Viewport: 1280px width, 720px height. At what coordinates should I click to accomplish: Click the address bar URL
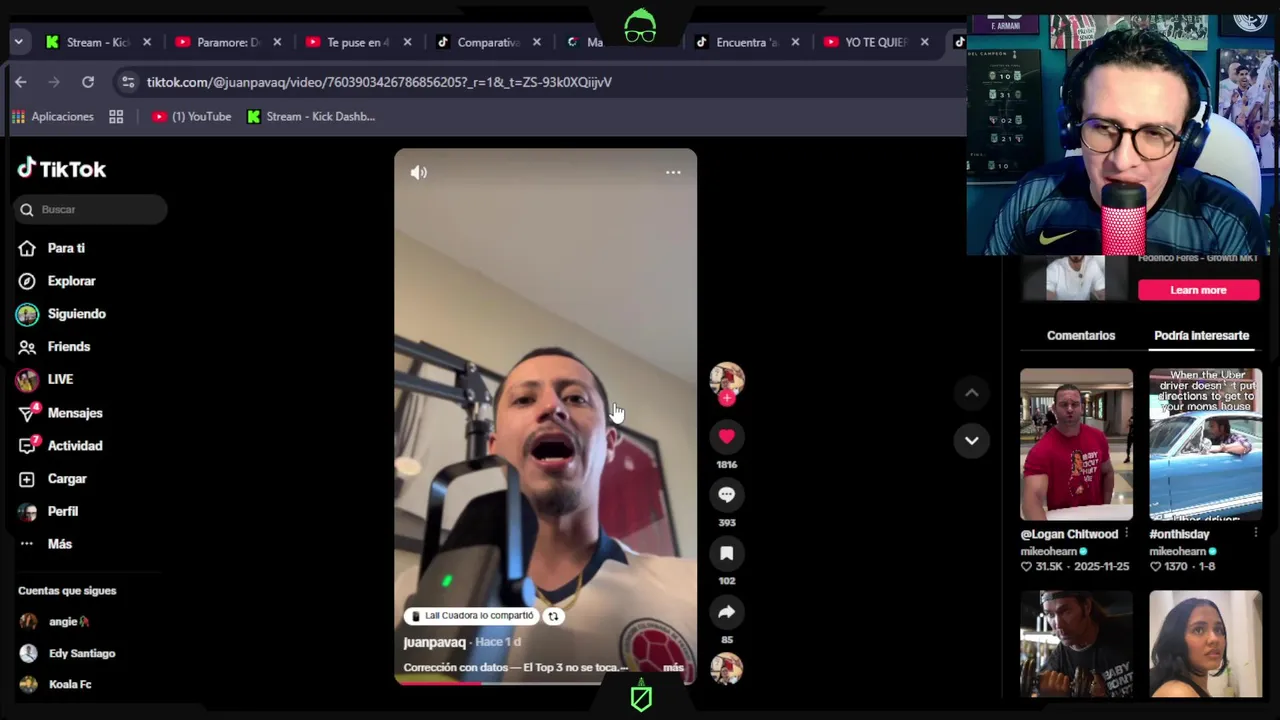379,82
